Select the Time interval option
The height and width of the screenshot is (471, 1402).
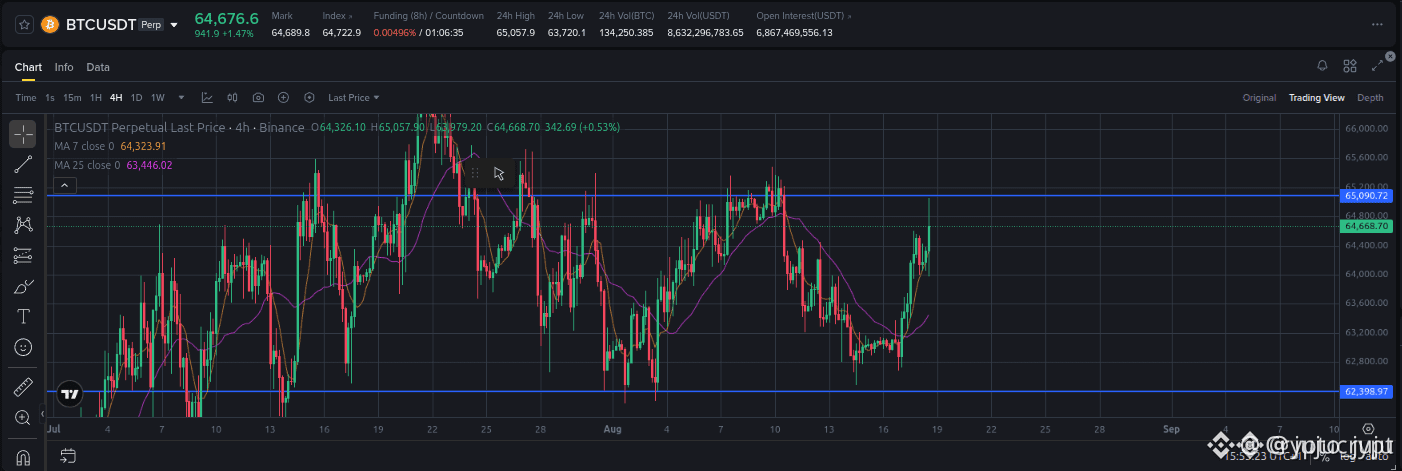[x=26, y=97]
